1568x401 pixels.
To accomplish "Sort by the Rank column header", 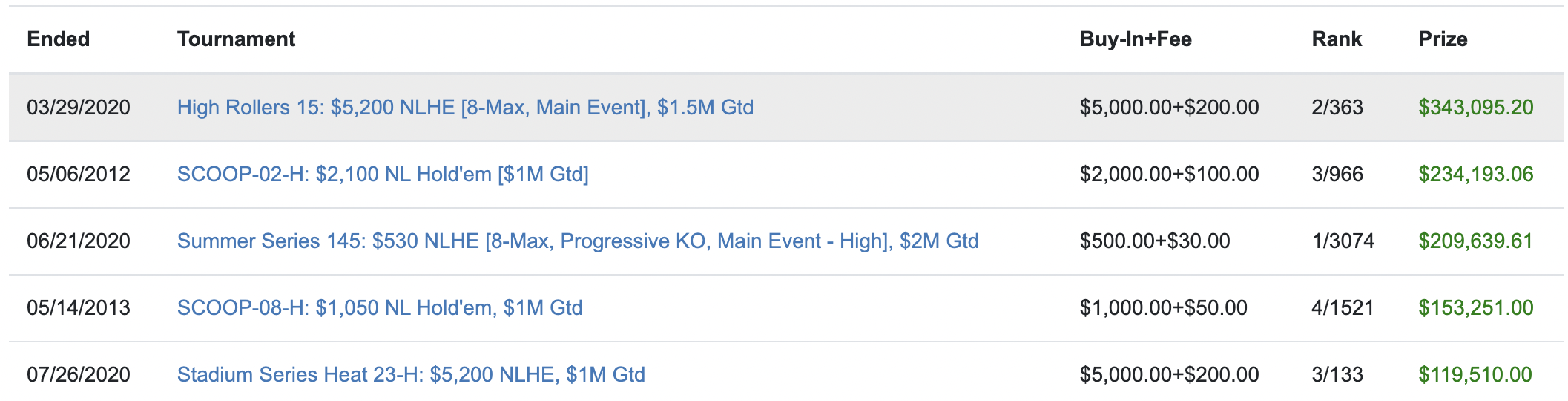I will (x=1337, y=39).
